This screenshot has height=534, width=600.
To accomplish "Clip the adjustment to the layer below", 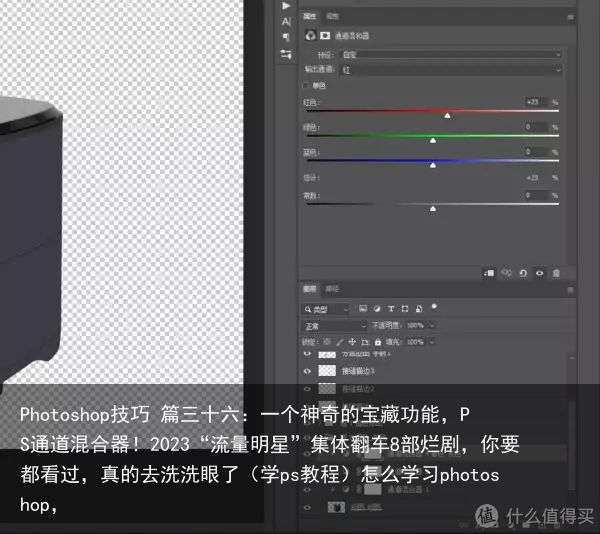I will (489, 273).
